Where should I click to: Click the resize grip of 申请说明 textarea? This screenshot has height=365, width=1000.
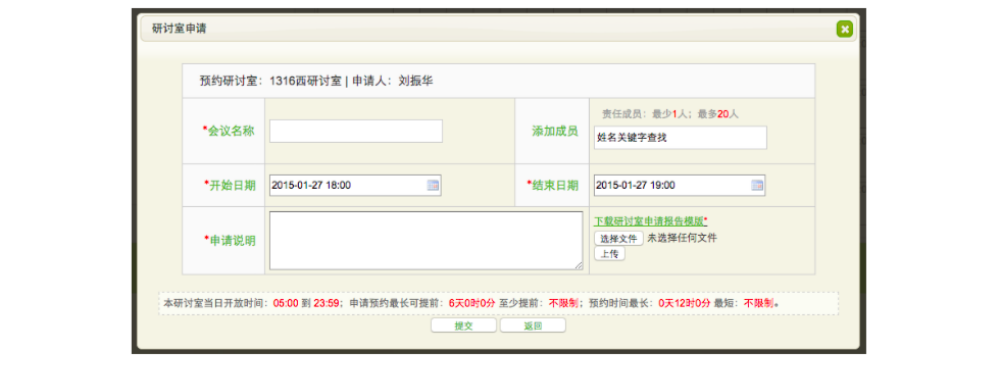coord(578,265)
